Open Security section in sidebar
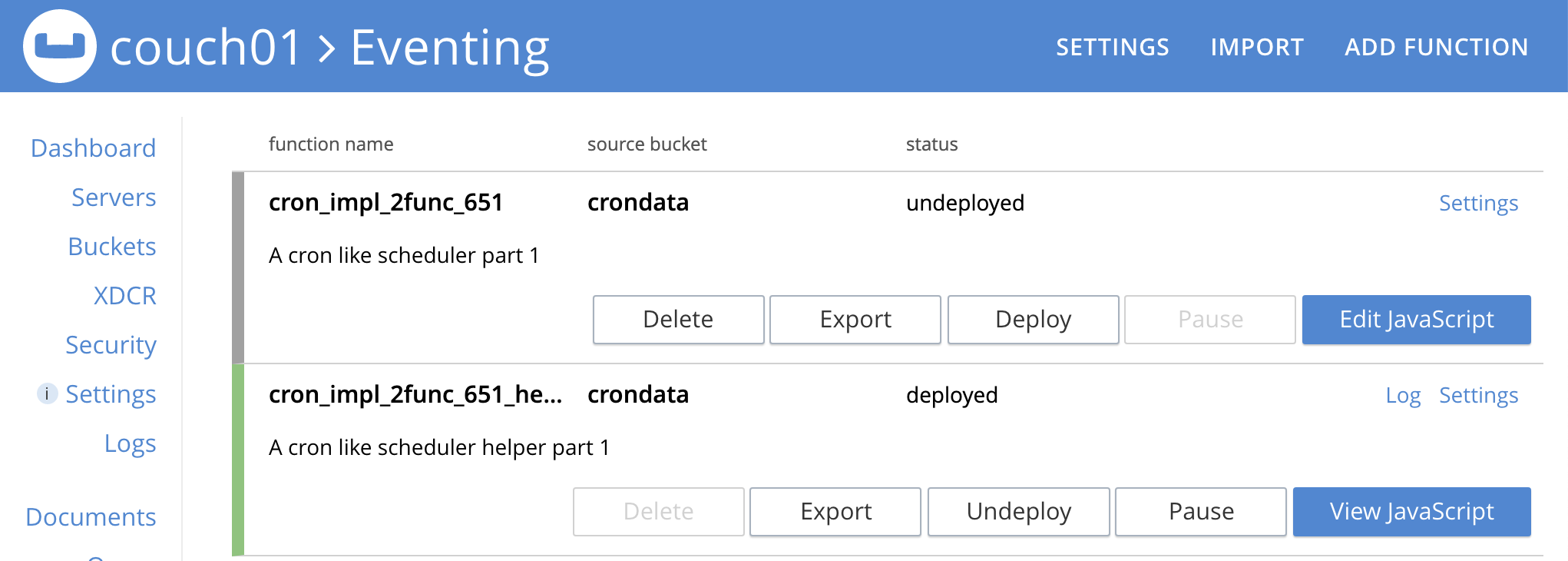1568x561 pixels. [111, 345]
